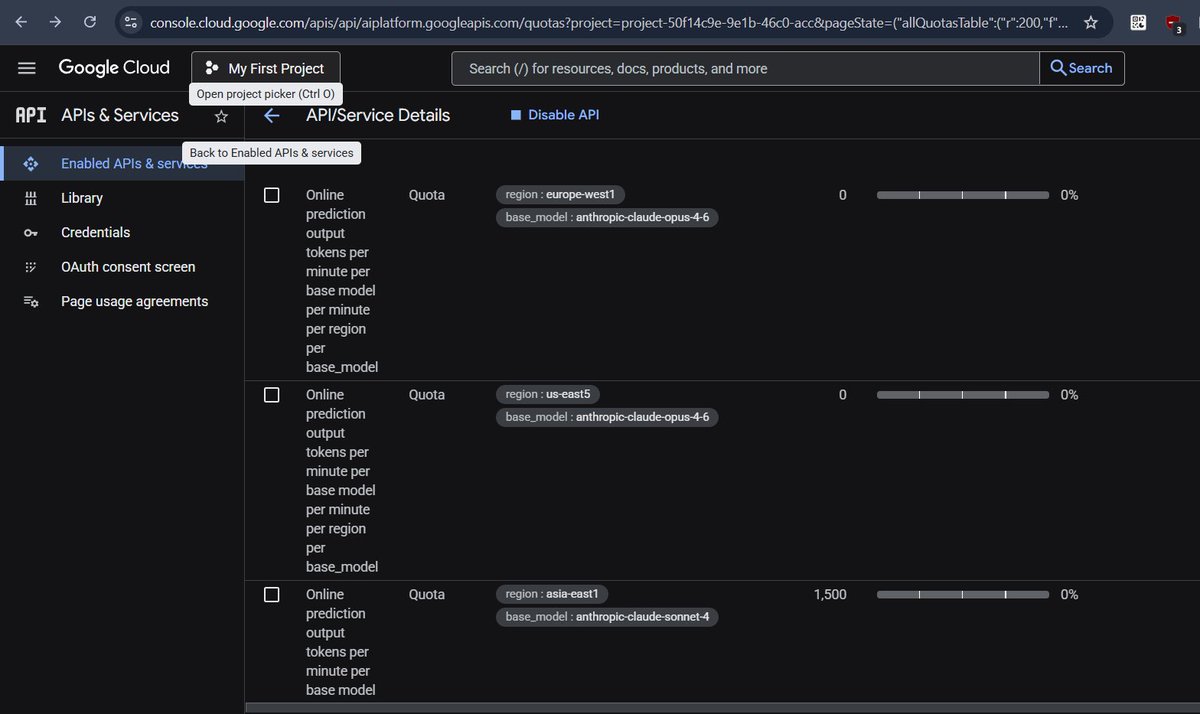1200x714 pixels.
Task: Open Credentials in the sidebar
Action: pos(95,232)
